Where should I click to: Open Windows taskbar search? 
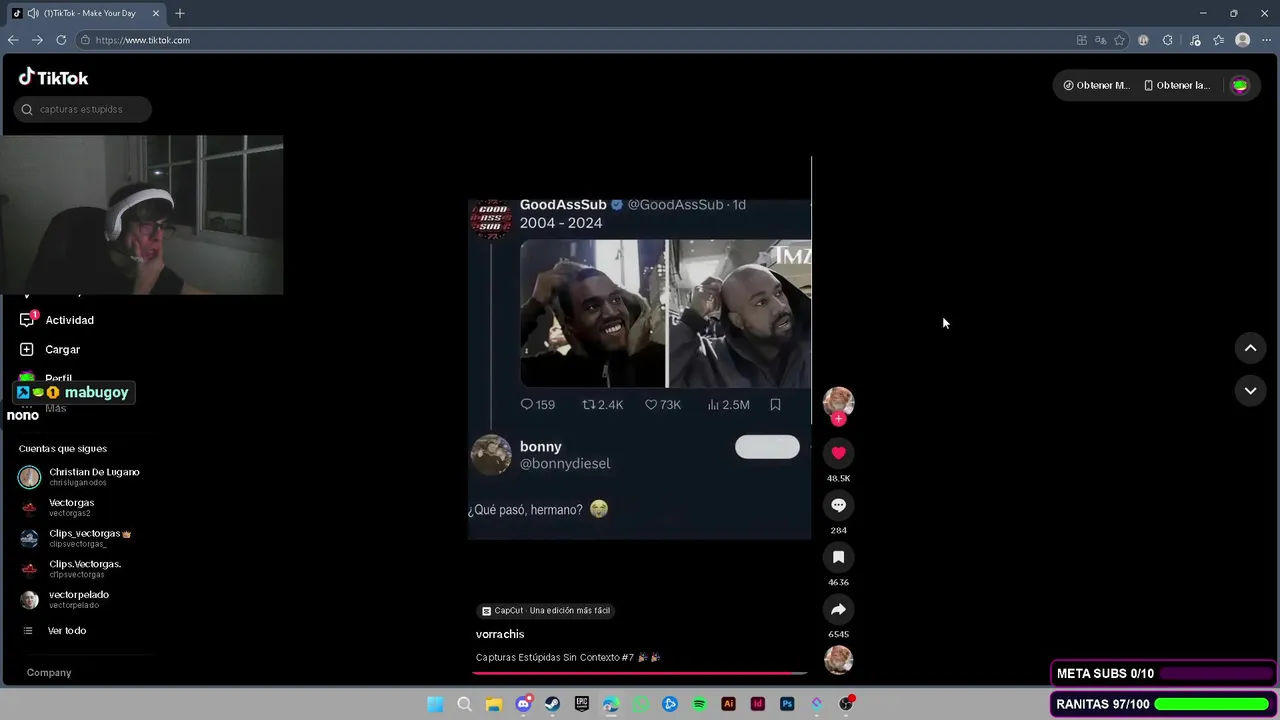tap(464, 704)
